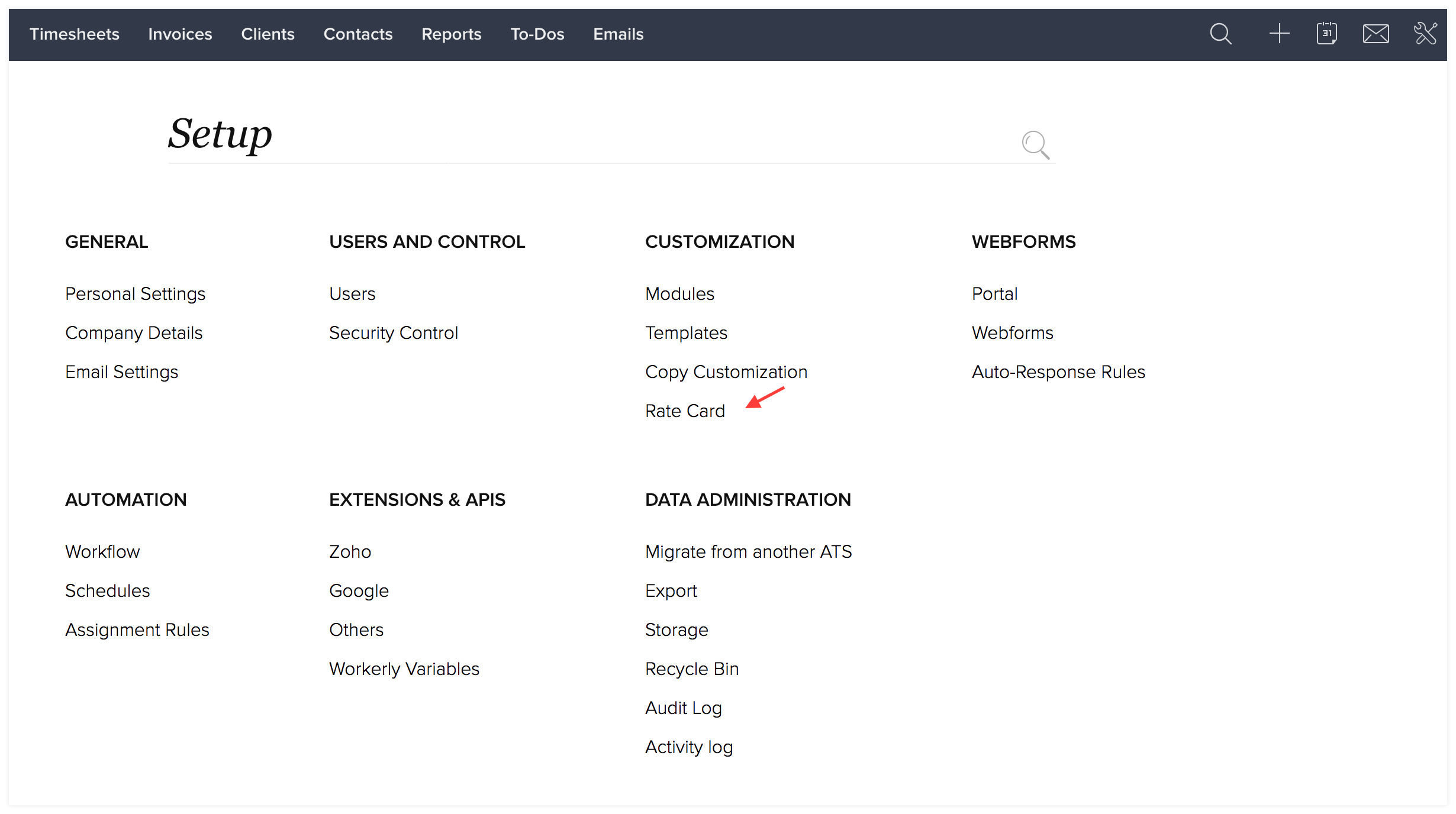Open the Recycle Bin link
The height and width of the screenshot is (814, 1456).
[x=691, y=669]
